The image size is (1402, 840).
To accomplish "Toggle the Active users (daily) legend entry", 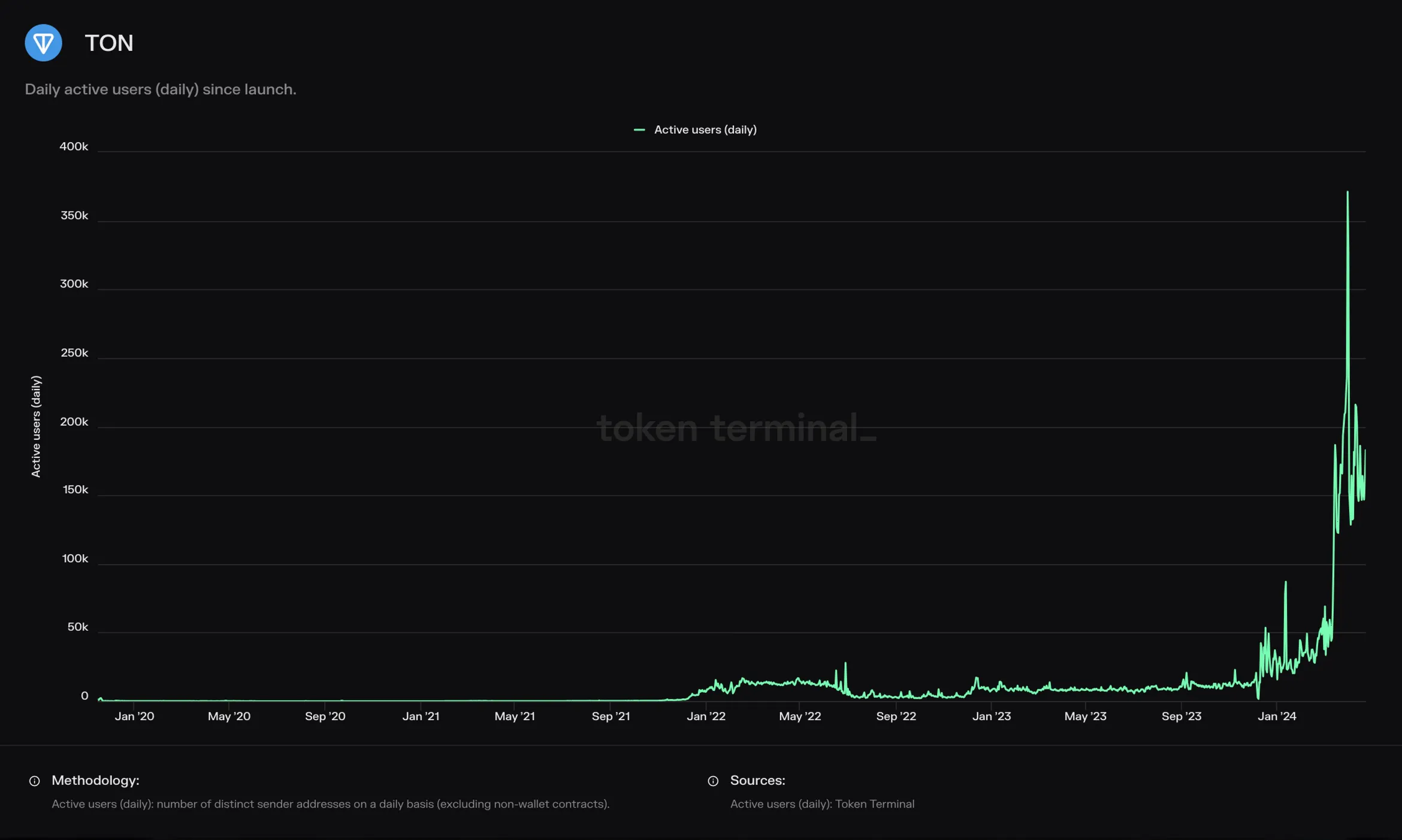I will (x=695, y=129).
